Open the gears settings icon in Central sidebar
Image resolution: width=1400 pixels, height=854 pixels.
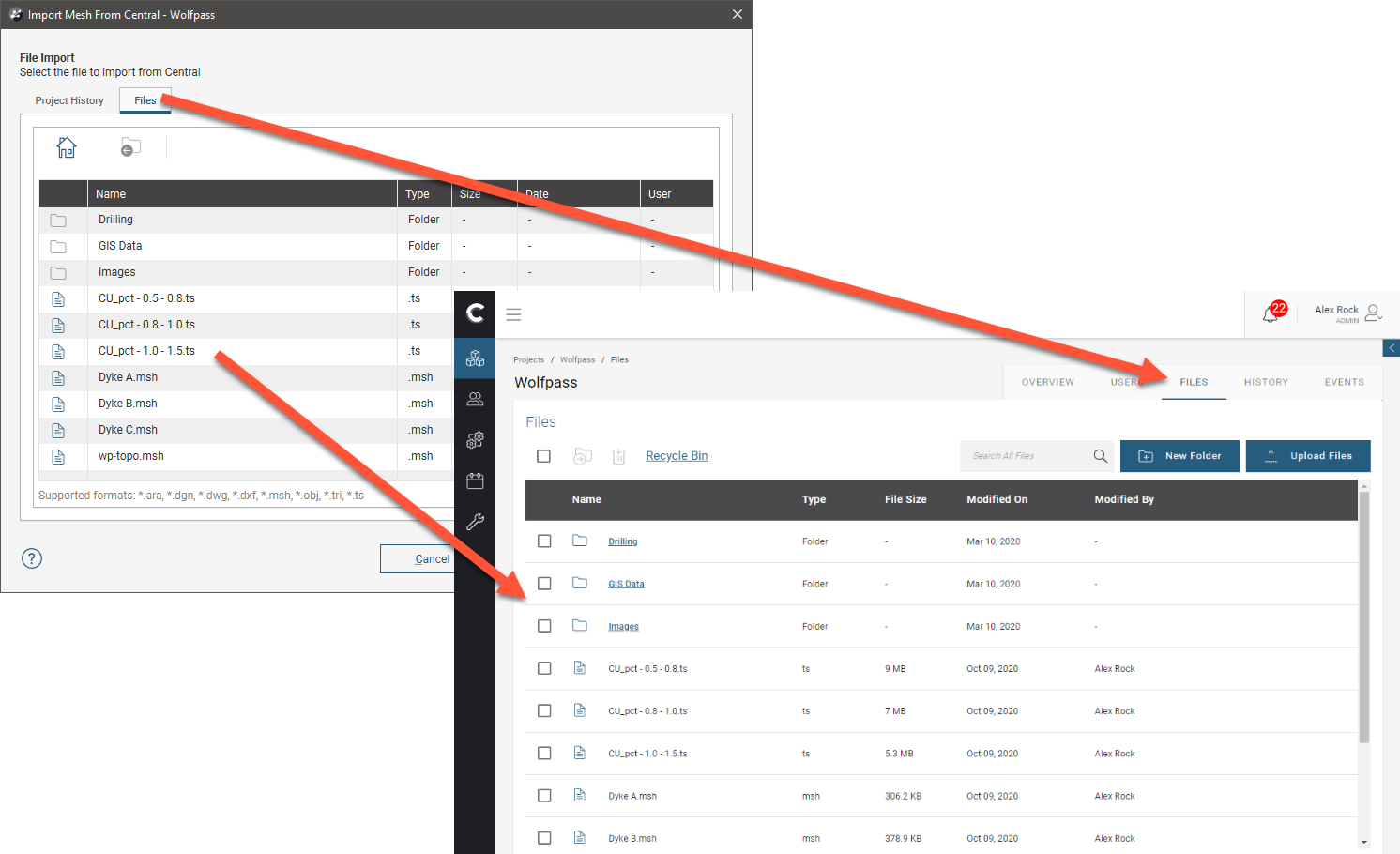point(475,439)
